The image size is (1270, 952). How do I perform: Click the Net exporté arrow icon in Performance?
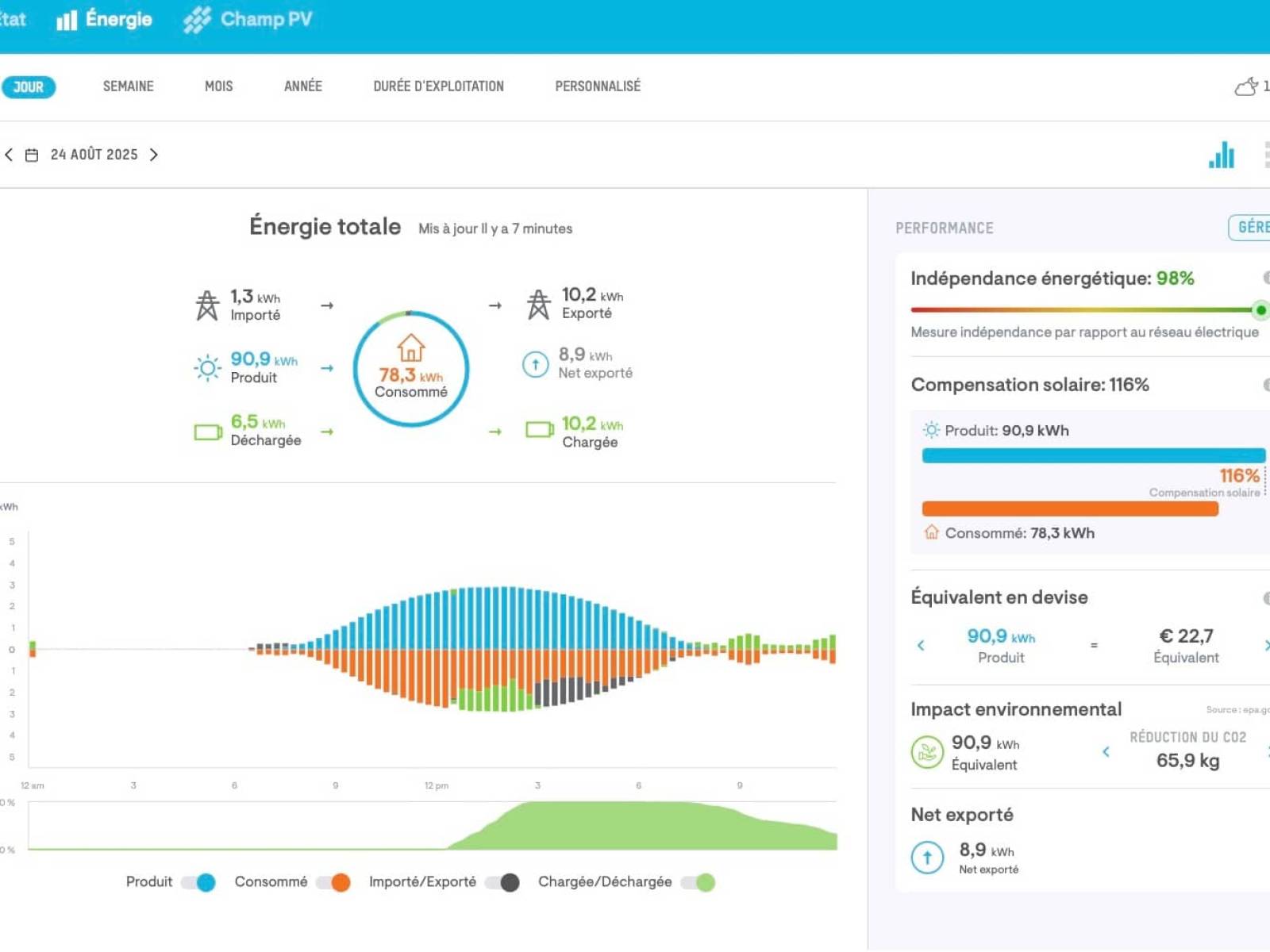click(927, 858)
